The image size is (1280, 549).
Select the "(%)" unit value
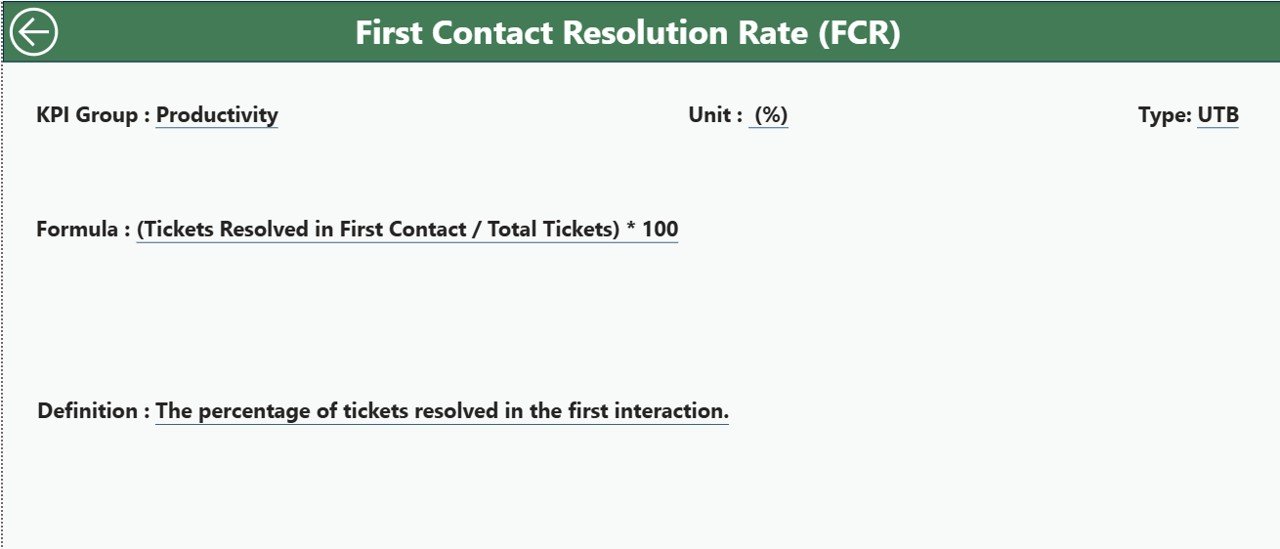coord(770,115)
